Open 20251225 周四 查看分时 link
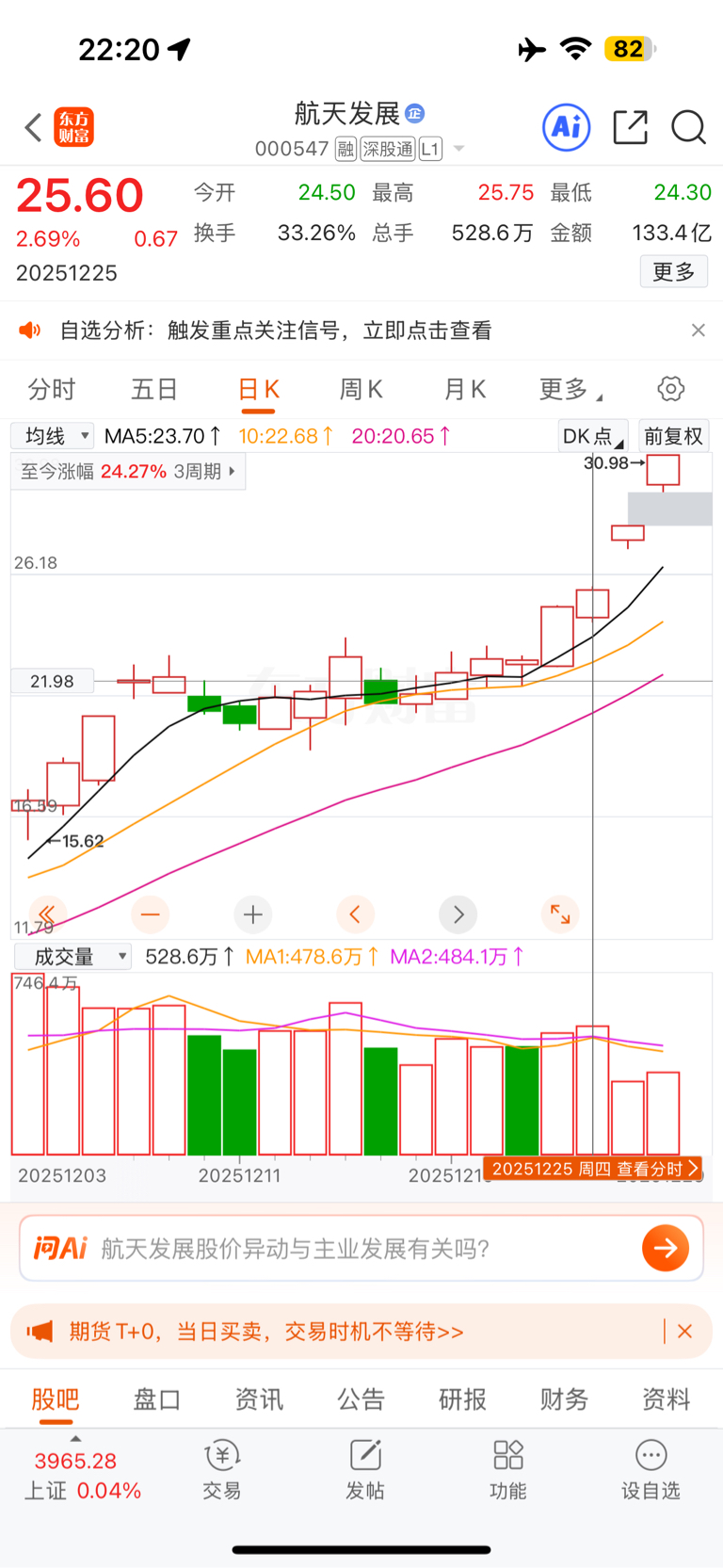723x1568 pixels. (593, 1169)
